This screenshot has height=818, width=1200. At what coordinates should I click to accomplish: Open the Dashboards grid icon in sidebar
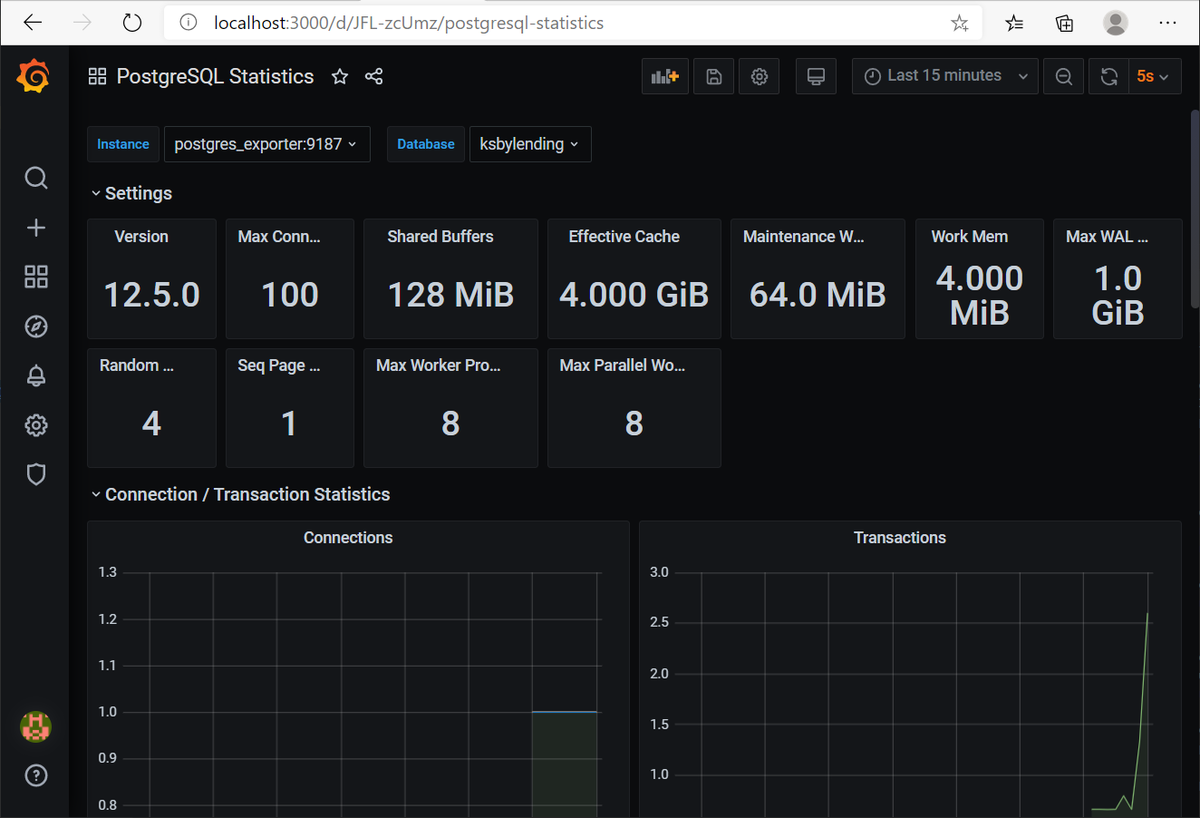pyautogui.click(x=36, y=277)
